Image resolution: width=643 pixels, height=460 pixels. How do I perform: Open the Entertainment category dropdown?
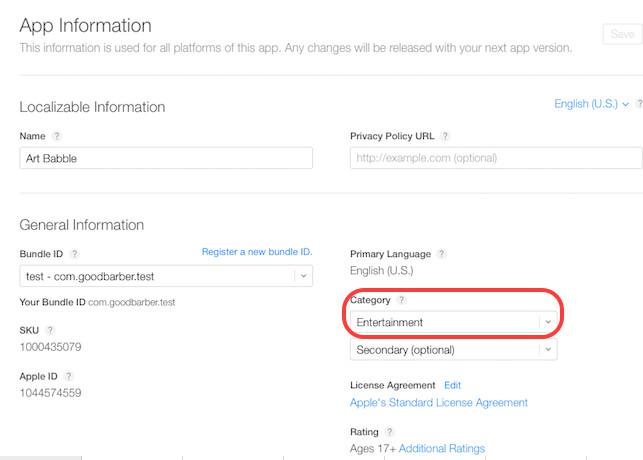click(547, 322)
